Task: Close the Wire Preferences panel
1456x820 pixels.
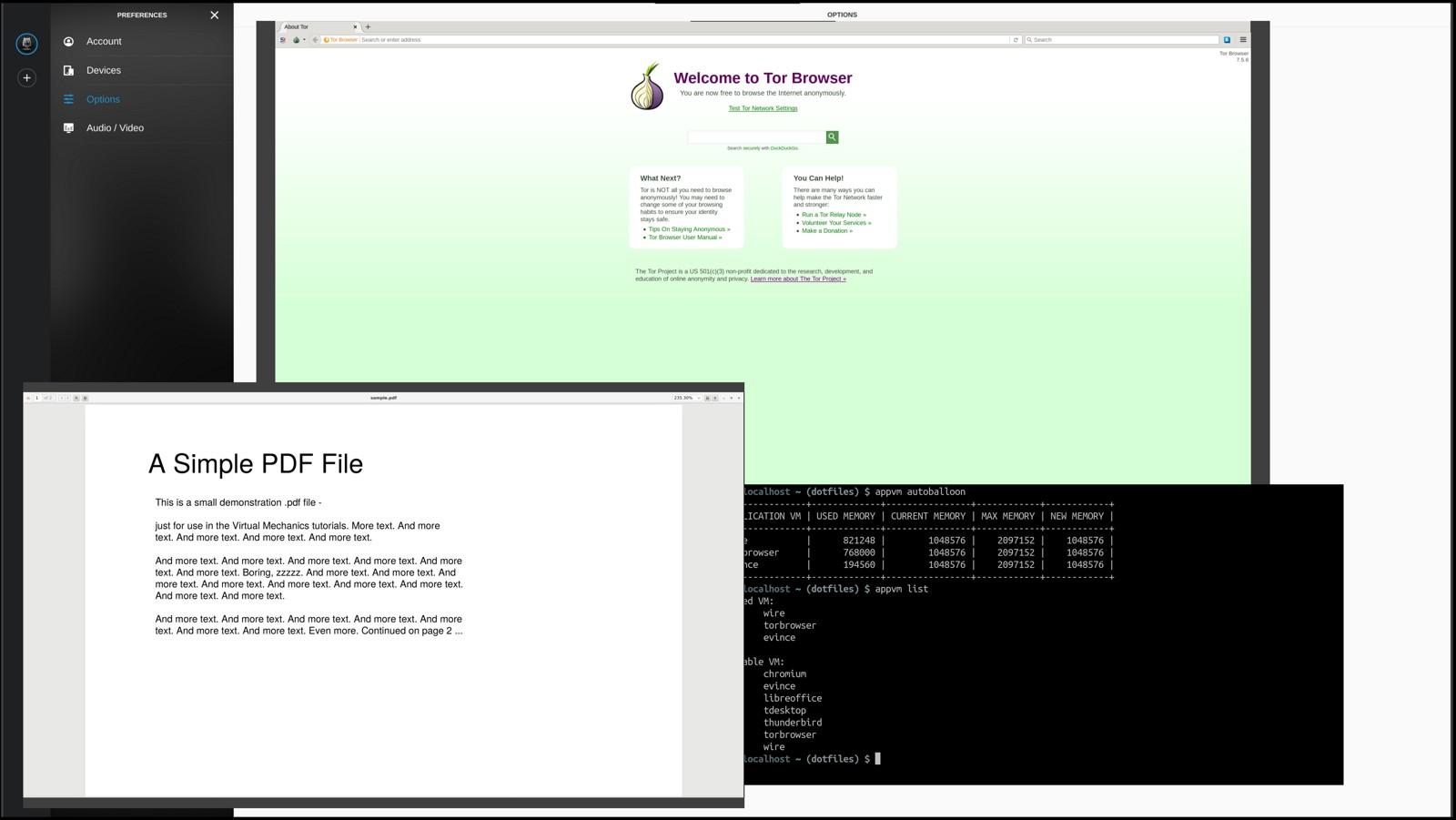Action: tap(215, 15)
